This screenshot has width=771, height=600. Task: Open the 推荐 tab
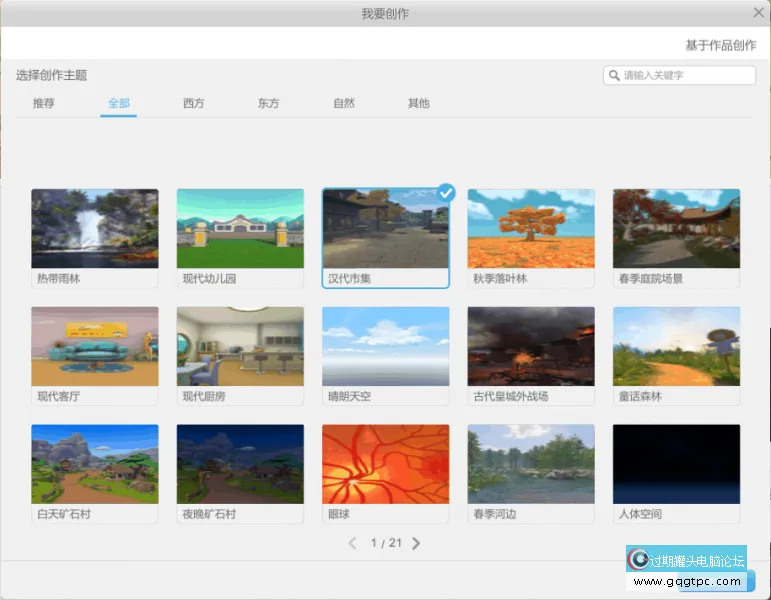tap(44, 103)
